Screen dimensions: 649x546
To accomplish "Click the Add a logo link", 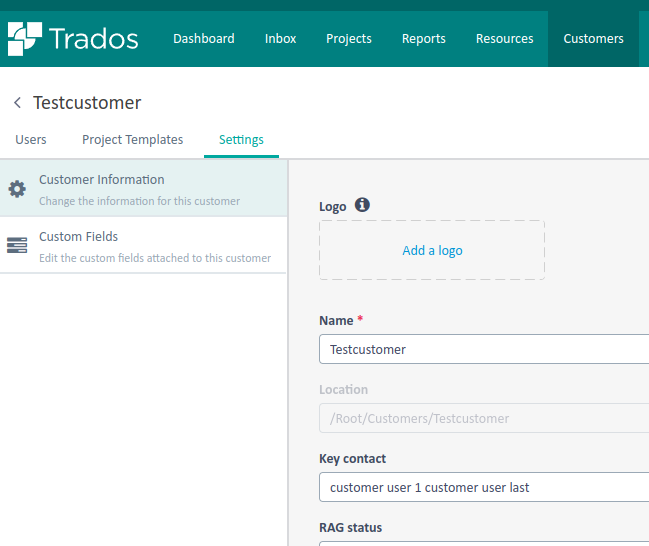I will point(432,250).
